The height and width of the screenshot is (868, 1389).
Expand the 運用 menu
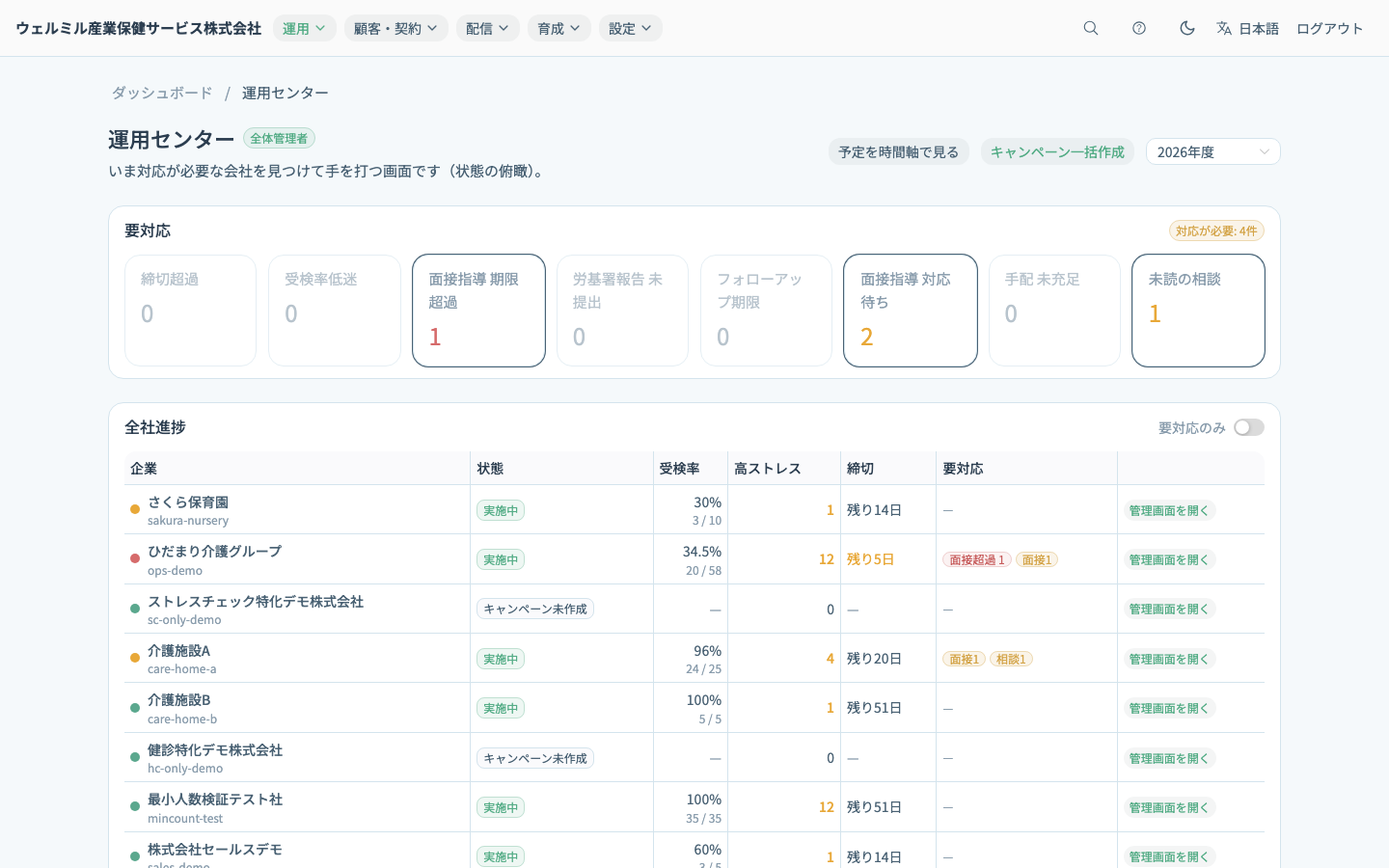coord(305,28)
